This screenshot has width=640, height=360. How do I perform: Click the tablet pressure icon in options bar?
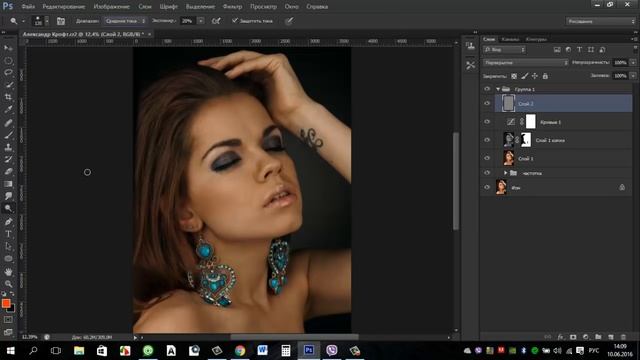click(x=289, y=21)
